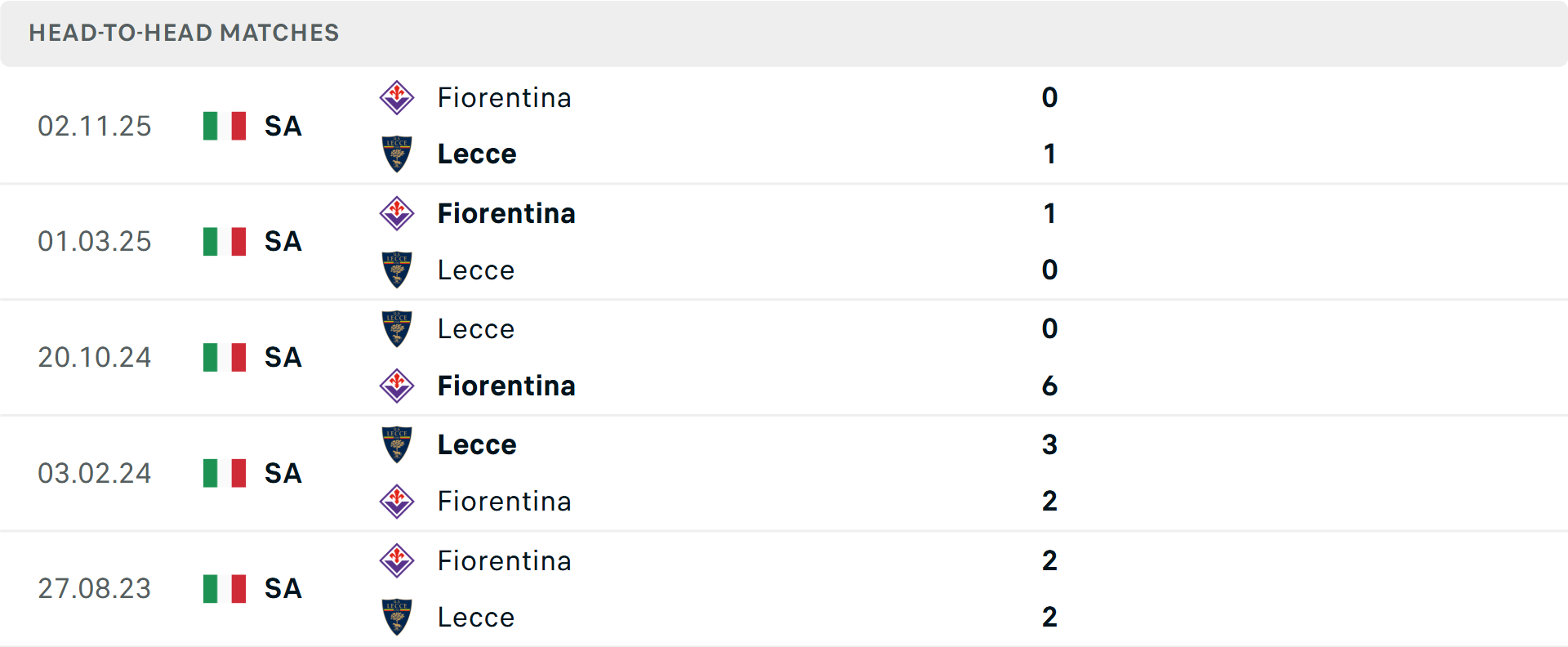Click SA league label for 01.03.25

point(283,242)
